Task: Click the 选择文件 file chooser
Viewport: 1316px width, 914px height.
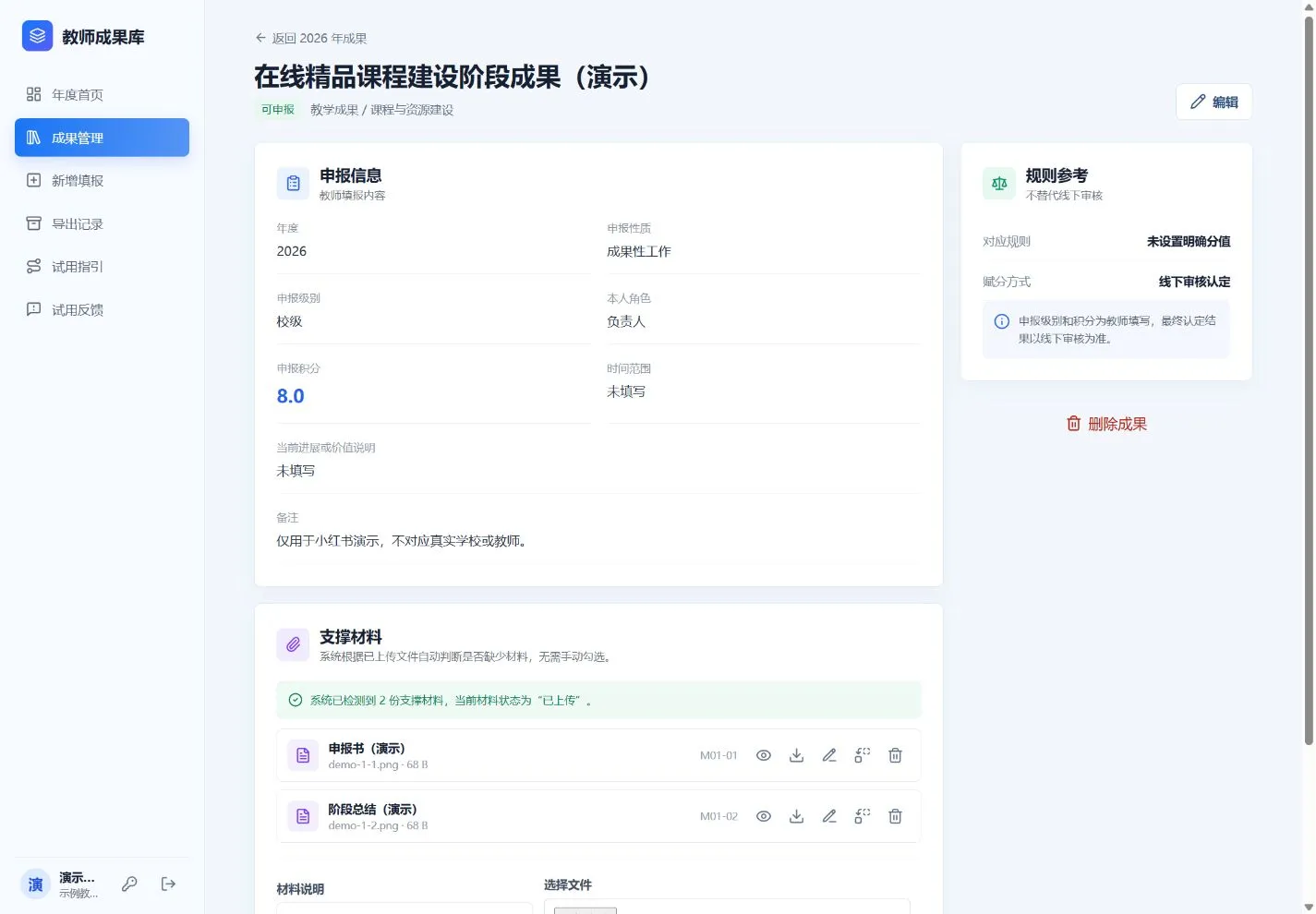Action: [x=727, y=907]
